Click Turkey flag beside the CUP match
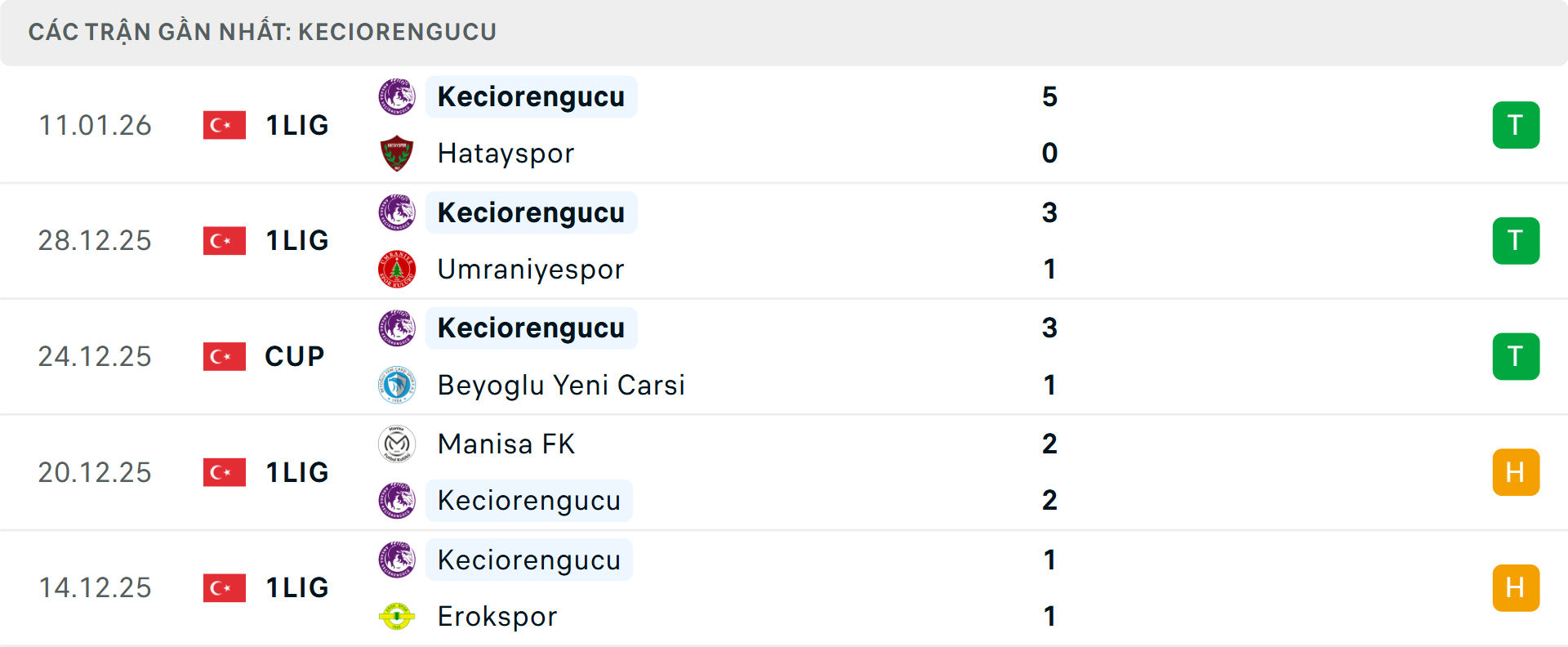This screenshot has width=1568, height=647. 225,356
